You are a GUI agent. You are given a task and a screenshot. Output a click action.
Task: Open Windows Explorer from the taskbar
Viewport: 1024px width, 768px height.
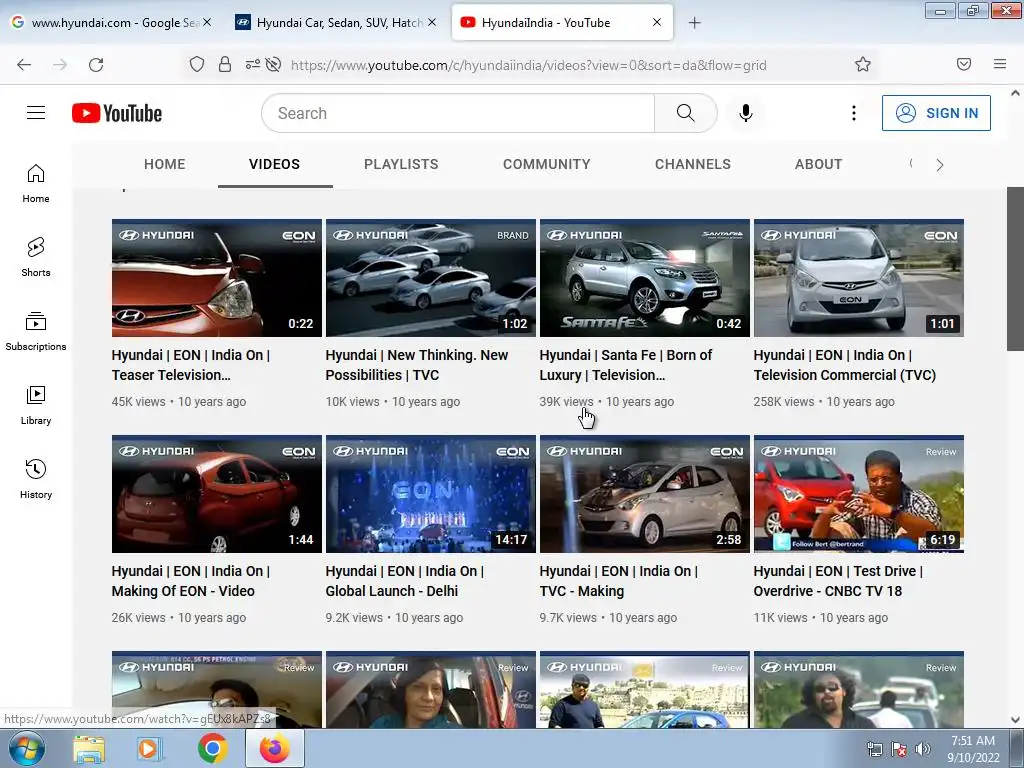[89, 749]
